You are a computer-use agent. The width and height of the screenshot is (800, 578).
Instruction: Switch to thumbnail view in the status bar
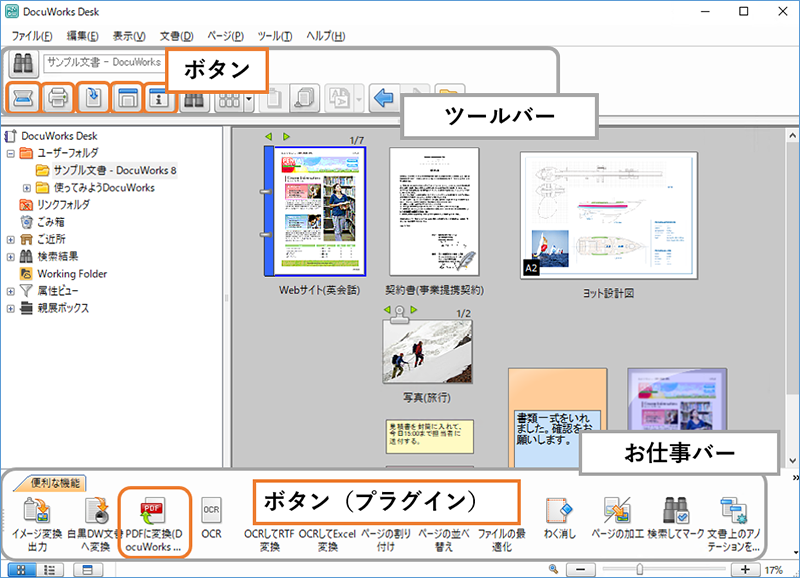(x=21, y=570)
